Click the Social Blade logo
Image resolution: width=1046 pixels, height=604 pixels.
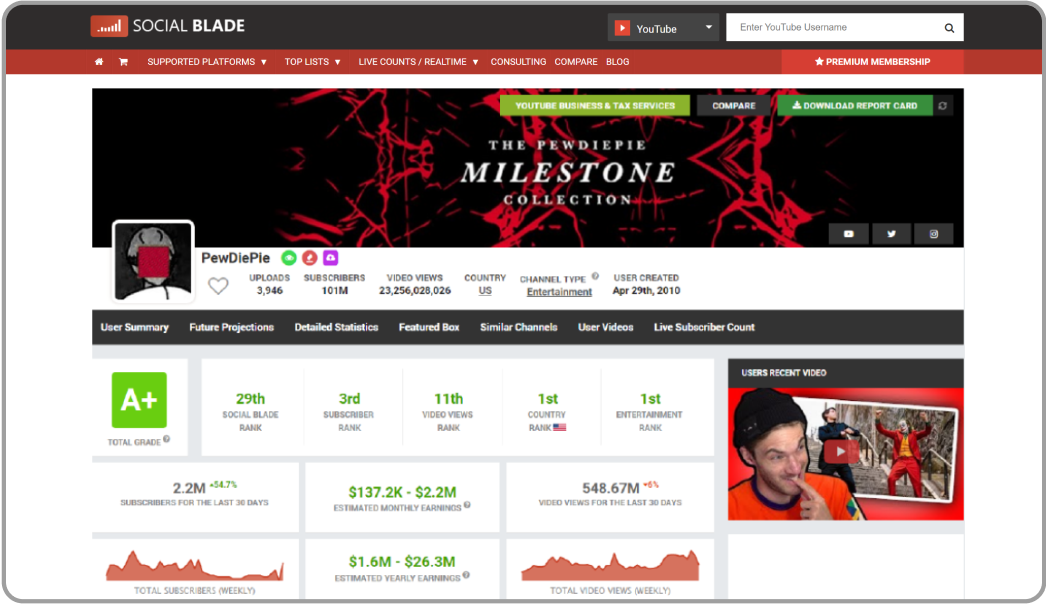168,26
